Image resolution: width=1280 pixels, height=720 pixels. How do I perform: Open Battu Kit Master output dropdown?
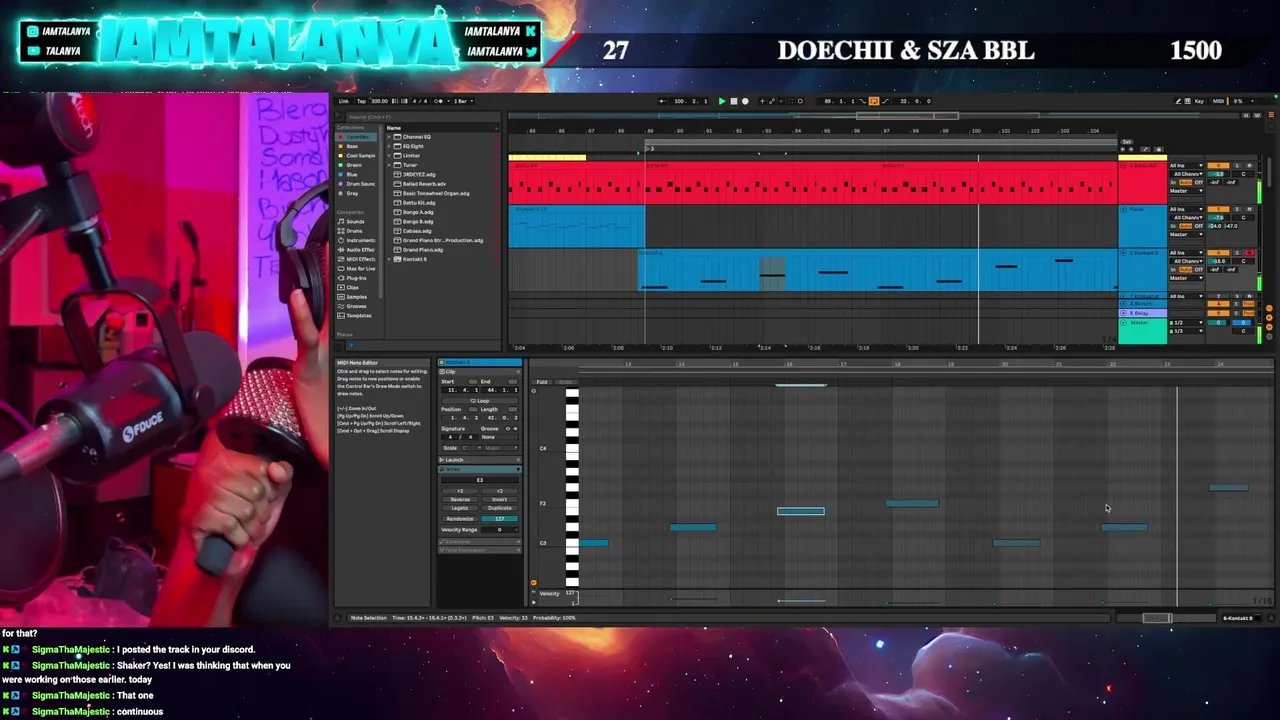pos(1186,191)
